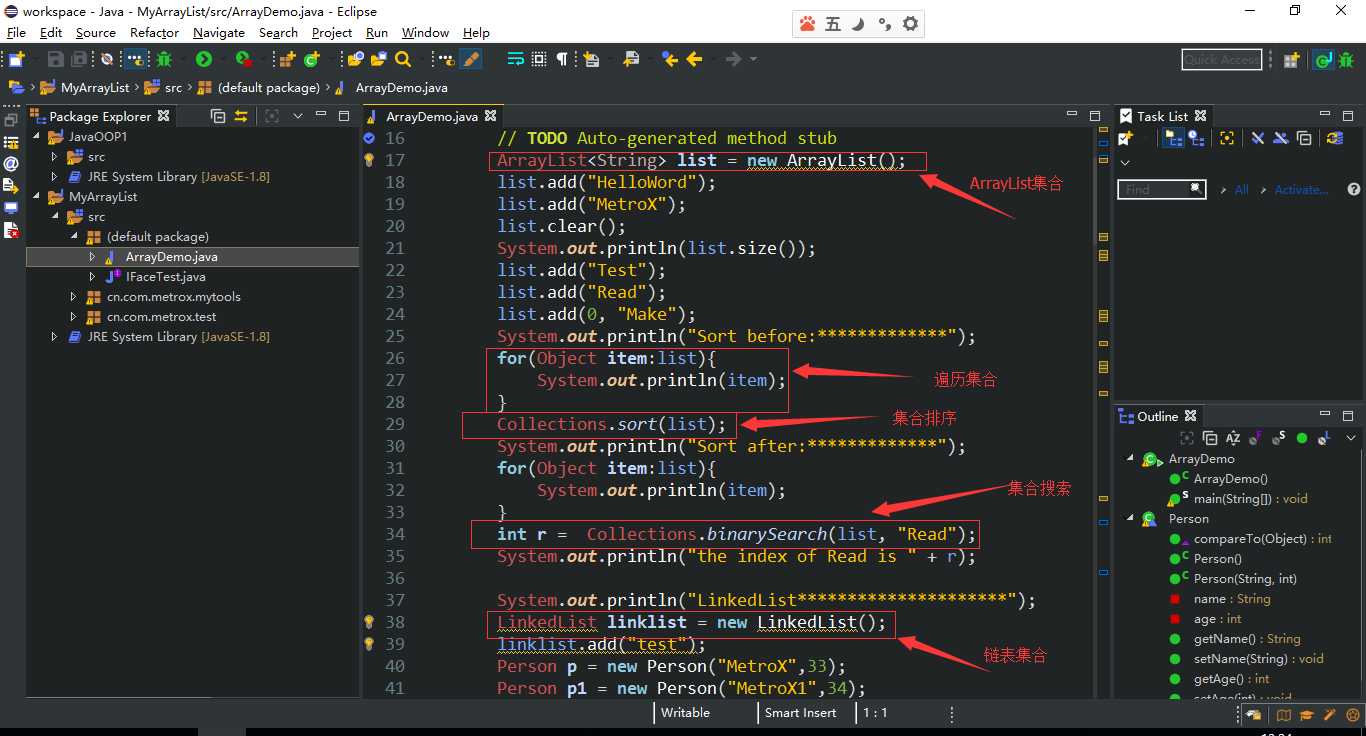Click src in the breadcrumb bar
Image resolution: width=1366 pixels, height=736 pixels.
173,88
